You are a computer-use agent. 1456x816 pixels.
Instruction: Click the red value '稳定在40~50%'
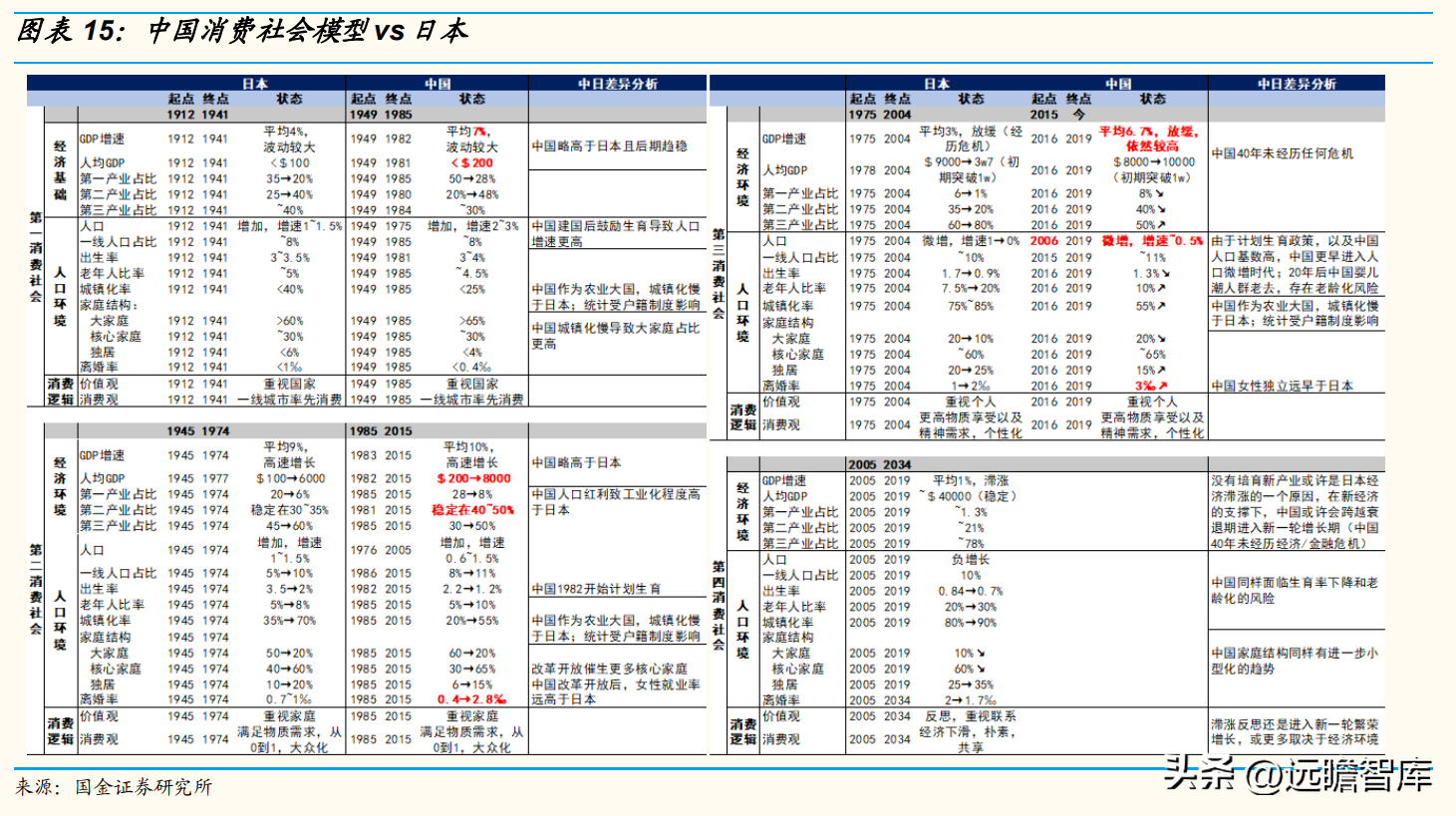click(473, 510)
